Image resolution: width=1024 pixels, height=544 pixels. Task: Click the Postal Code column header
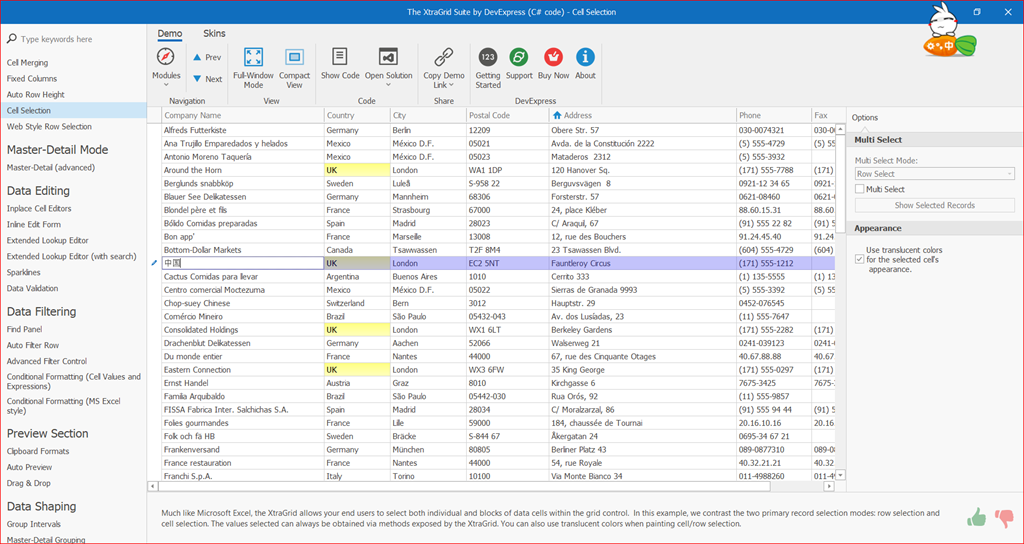click(x=507, y=115)
